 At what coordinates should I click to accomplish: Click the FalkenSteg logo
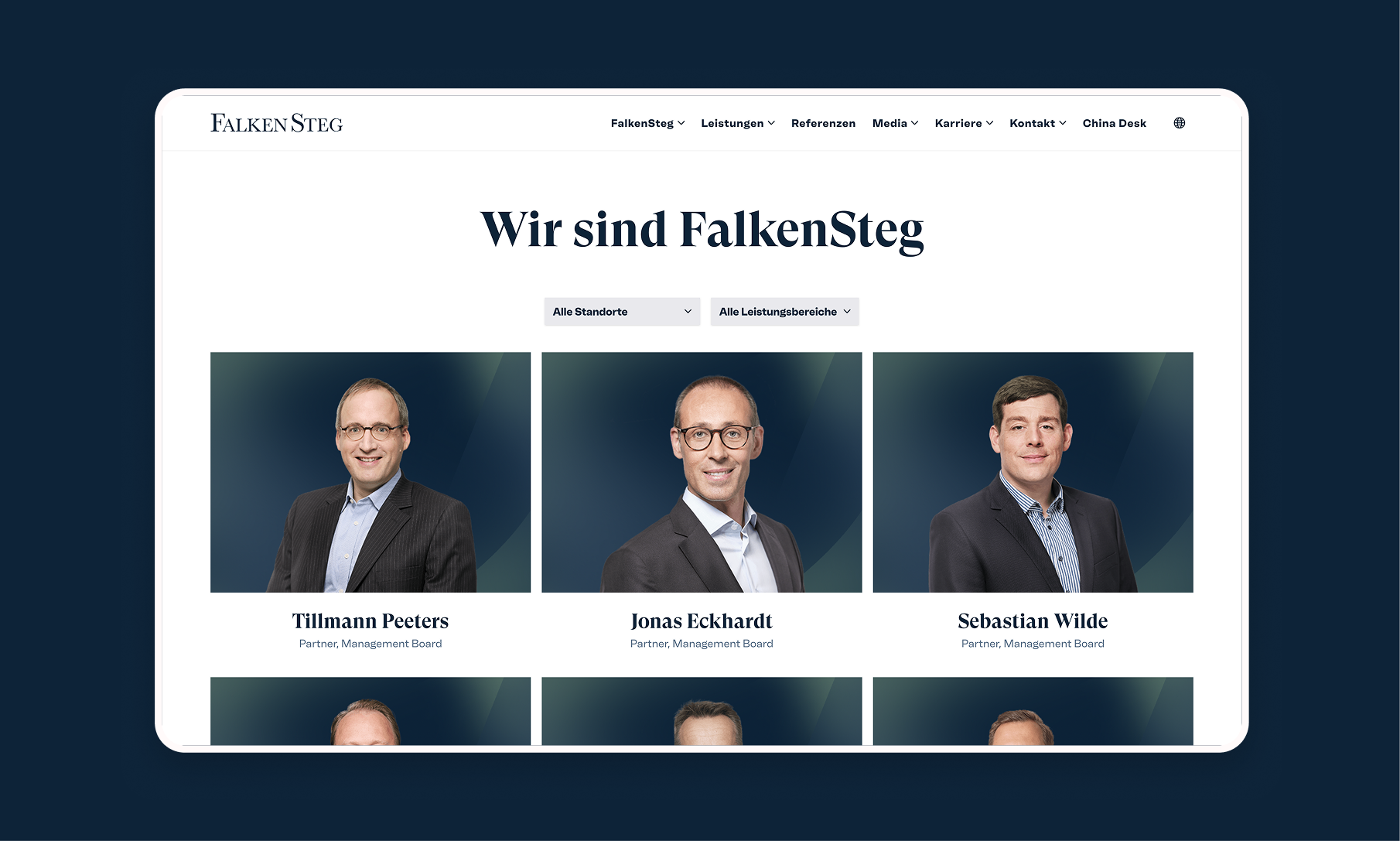[276, 124]
